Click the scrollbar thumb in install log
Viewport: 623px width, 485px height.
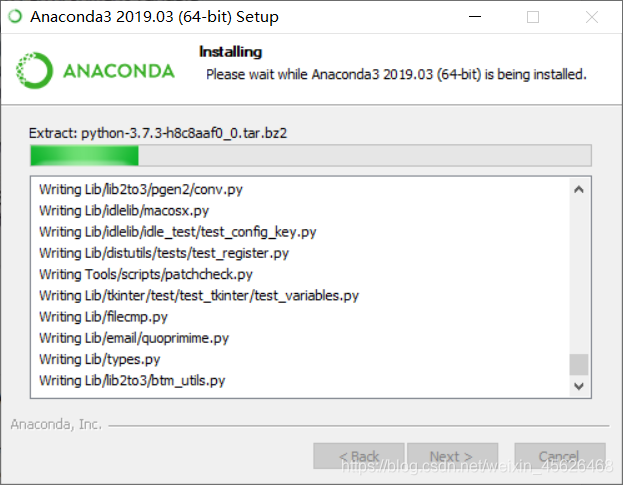pos(579,364)
